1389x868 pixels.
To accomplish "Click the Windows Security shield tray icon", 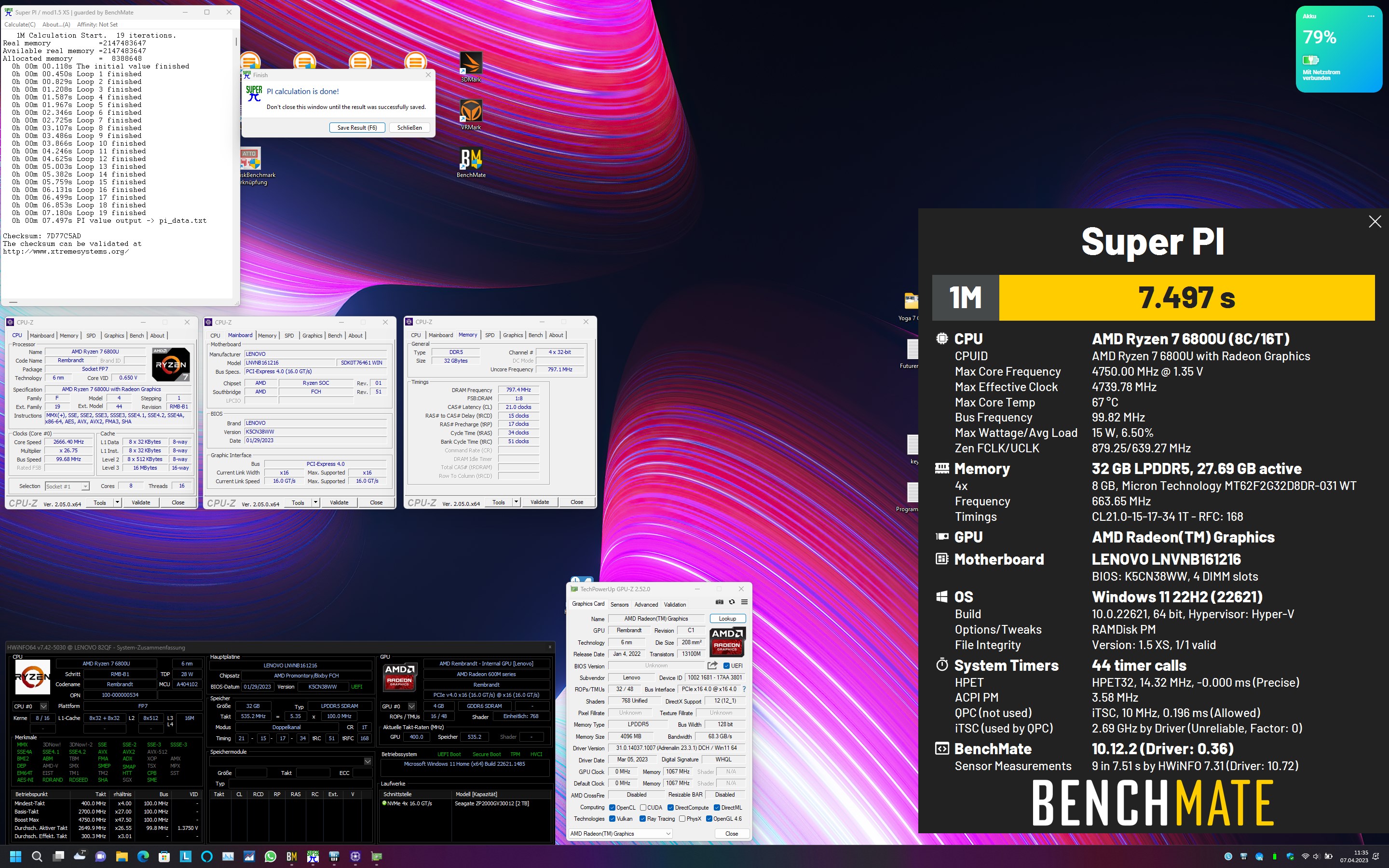I will [1290, 856].
